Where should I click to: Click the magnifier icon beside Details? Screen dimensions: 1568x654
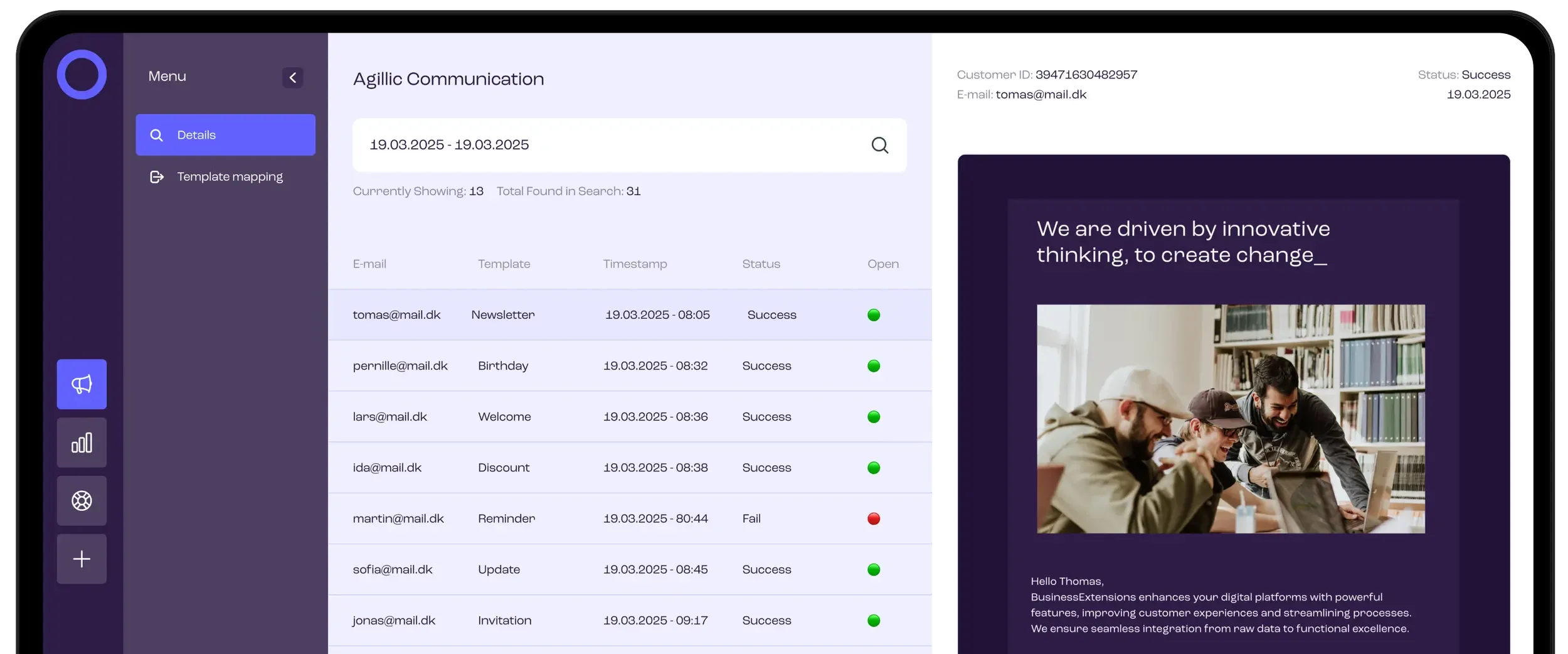(157, 135)
